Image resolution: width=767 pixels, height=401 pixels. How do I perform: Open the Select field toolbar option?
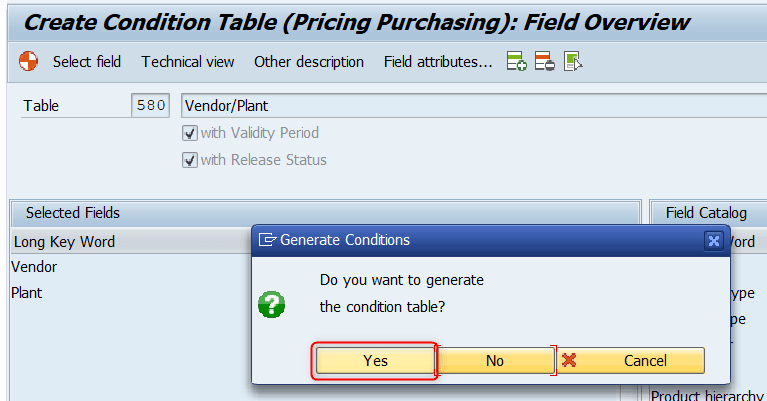(87, 62)
